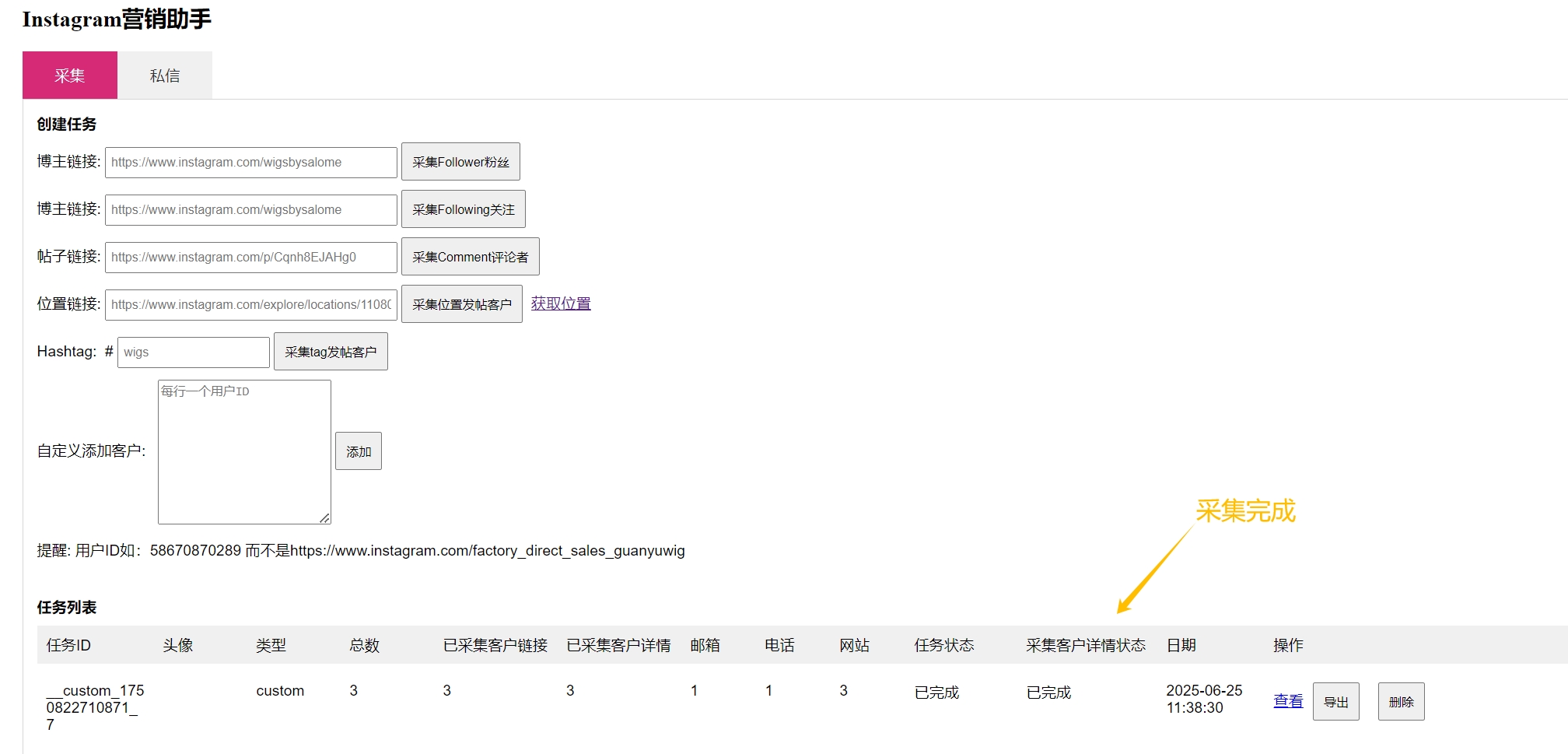Focus the 博主链接 input beside 采集Following关注

[x=251, y=209]
